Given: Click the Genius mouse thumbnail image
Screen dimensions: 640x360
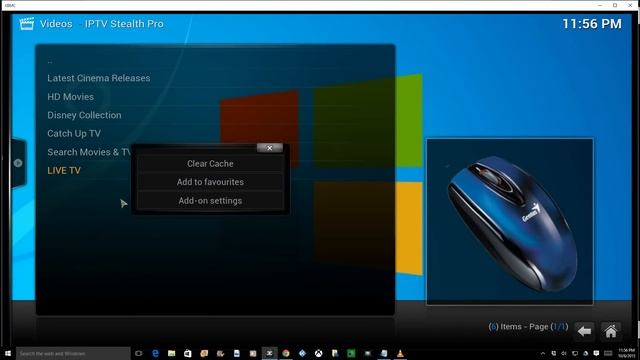Looking at the screenshot, I should (510, 222).
